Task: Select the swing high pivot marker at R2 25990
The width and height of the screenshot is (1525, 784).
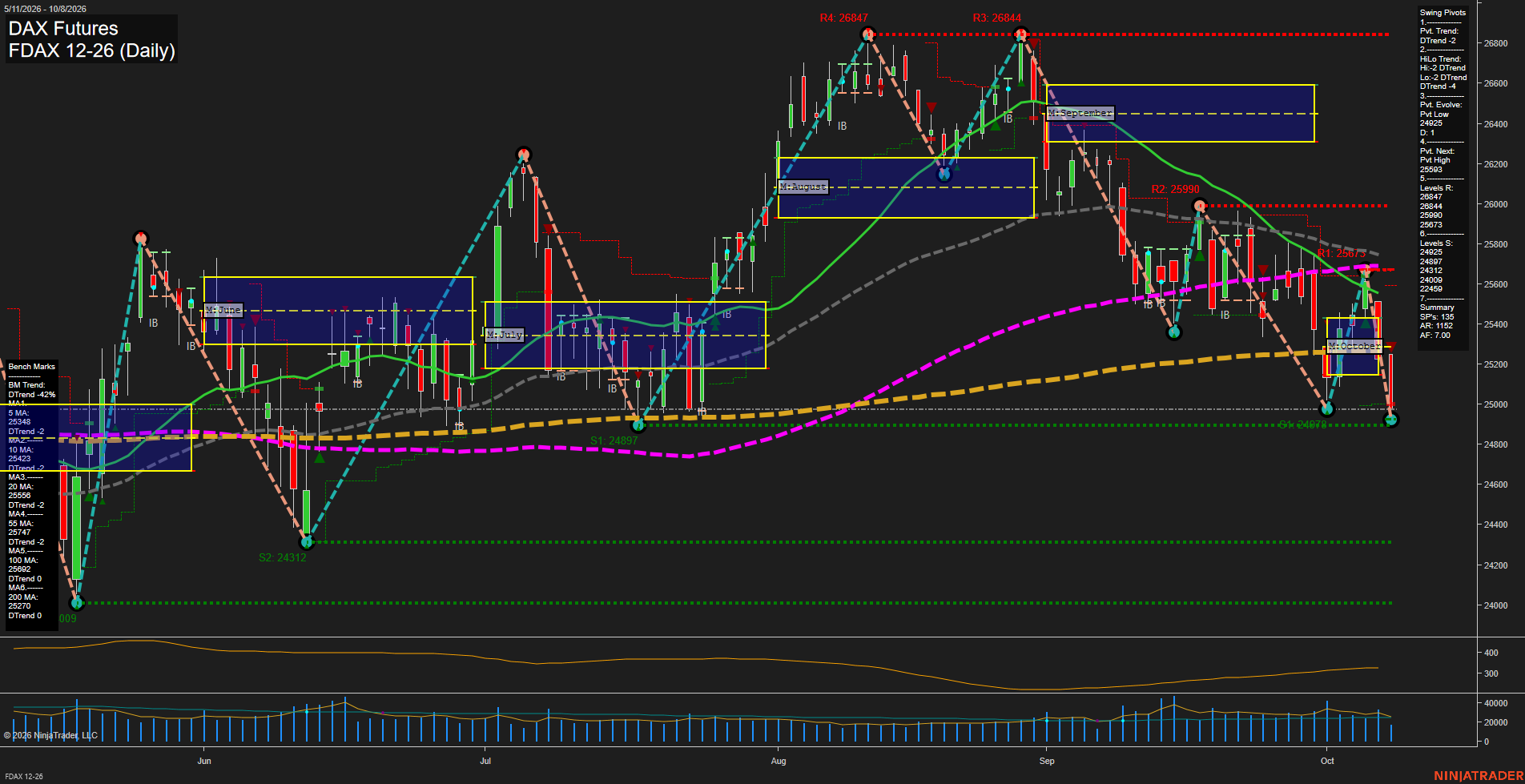Action: (1200, 206)
